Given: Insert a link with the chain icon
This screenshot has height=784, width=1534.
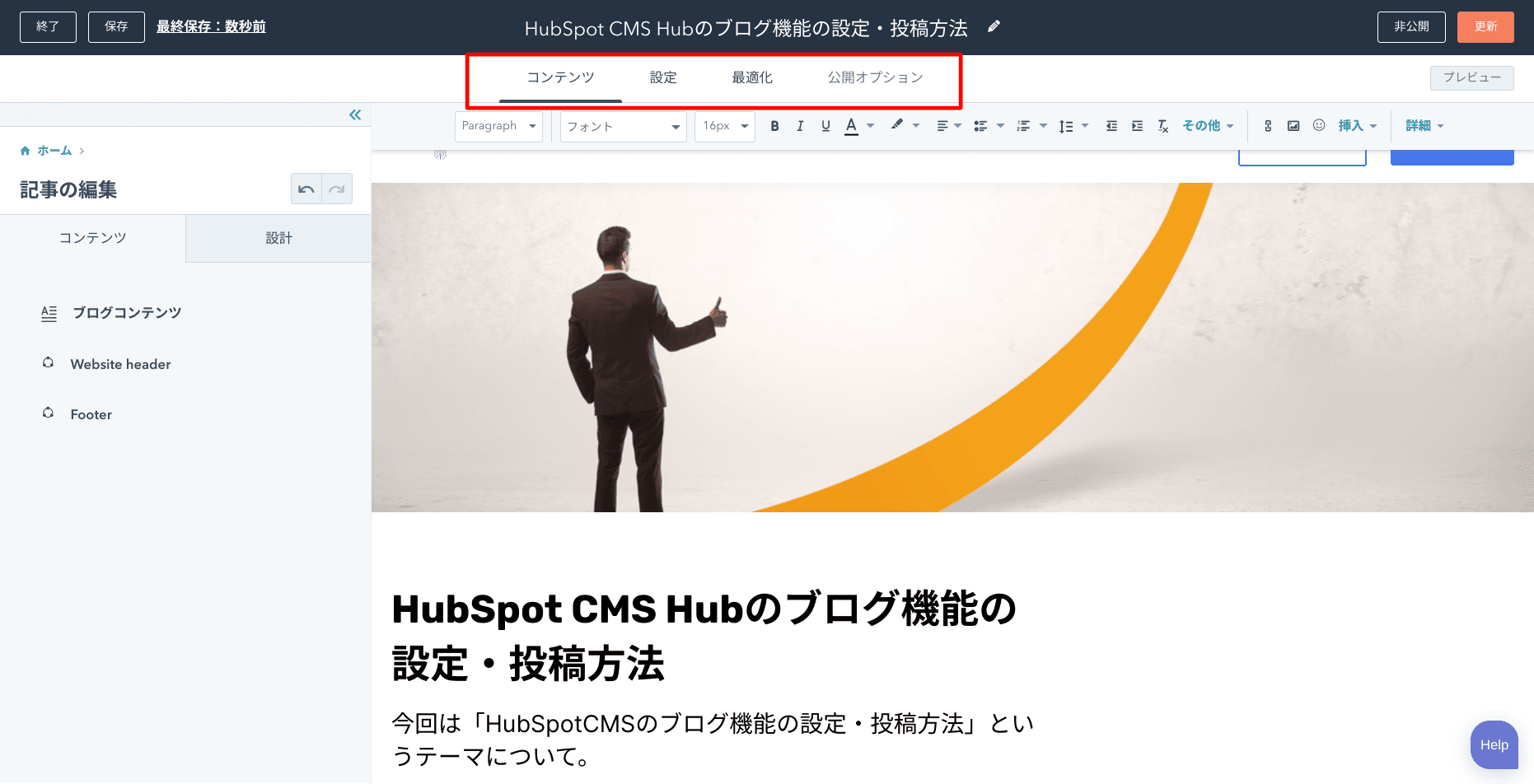Looking at the screenshot, I should click(1268, 126).
